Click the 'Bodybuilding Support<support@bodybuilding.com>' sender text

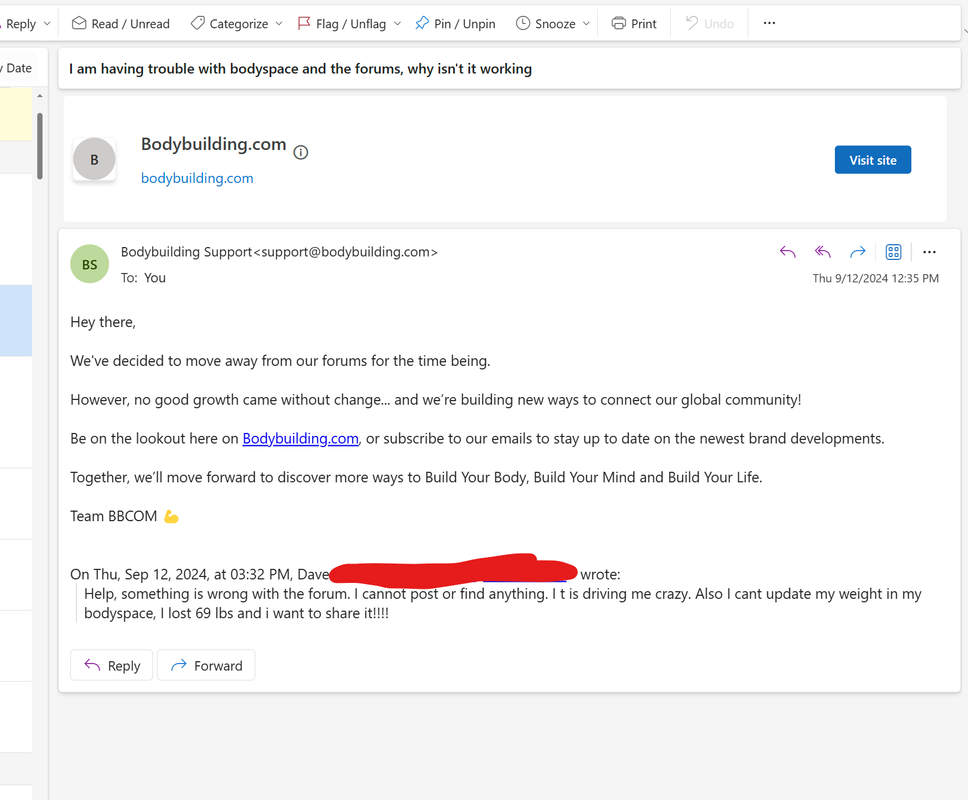[x=279, y=252]
